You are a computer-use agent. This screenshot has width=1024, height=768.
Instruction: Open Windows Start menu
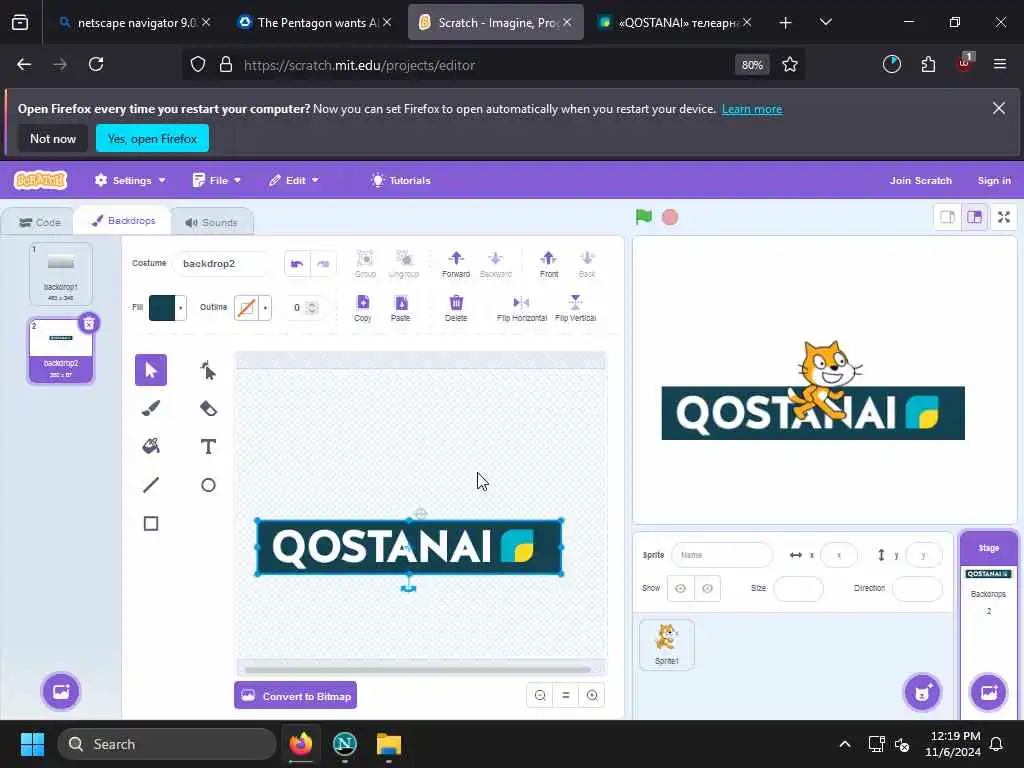pyautogui.click(x=32, y=744)
